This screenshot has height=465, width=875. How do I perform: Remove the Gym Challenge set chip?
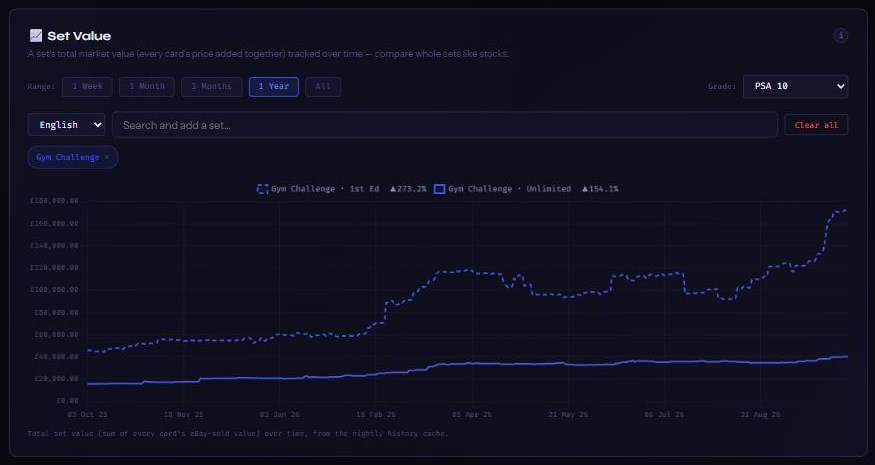107,157
